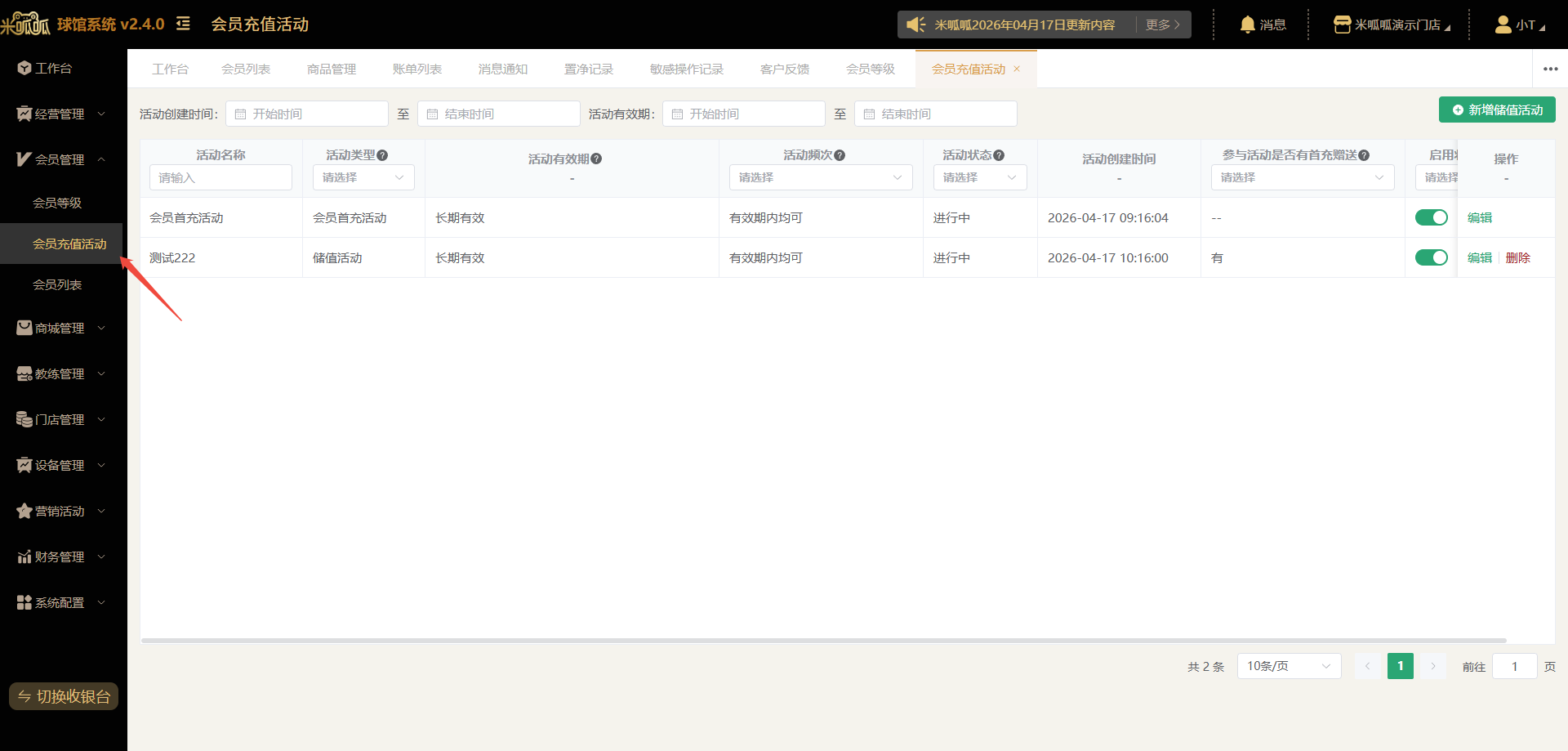Switch to the 工作台 tab
1568x751 pixels.
(x=170, y=69)
